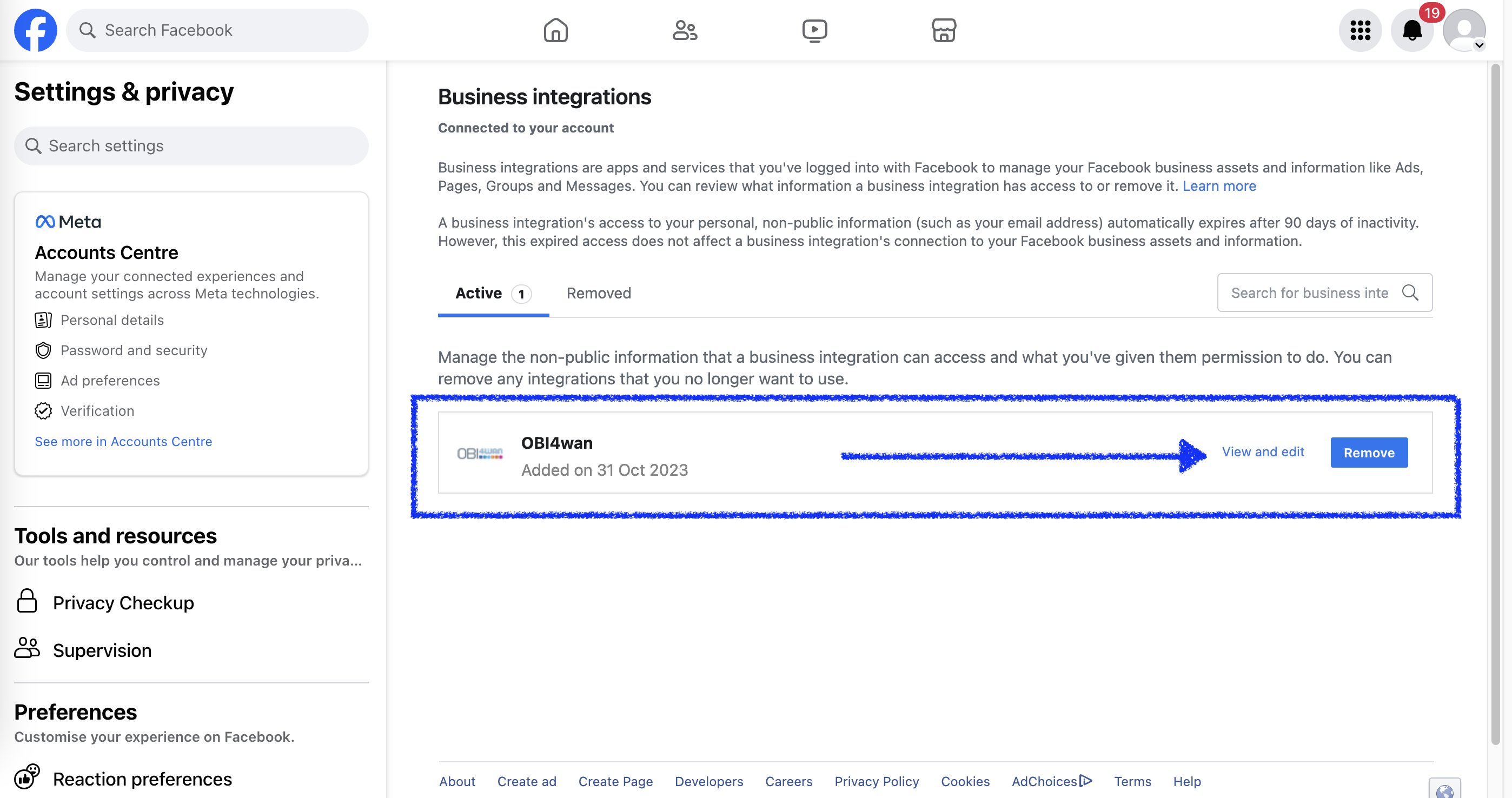
Task: Click the Privacy Checkup lock icon
Action: click(26, 601)
